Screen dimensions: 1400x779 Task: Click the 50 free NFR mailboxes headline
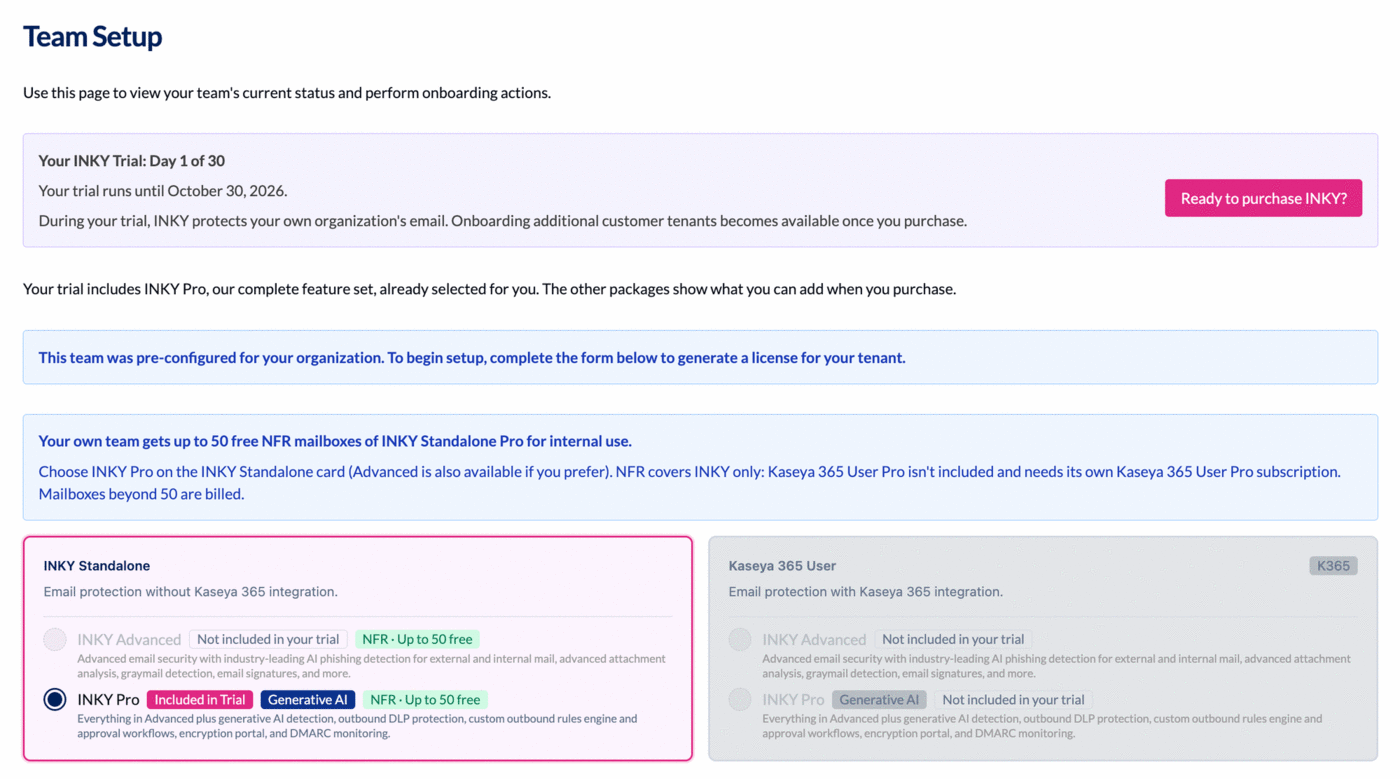pyautogui.click(x=335, y=441)
